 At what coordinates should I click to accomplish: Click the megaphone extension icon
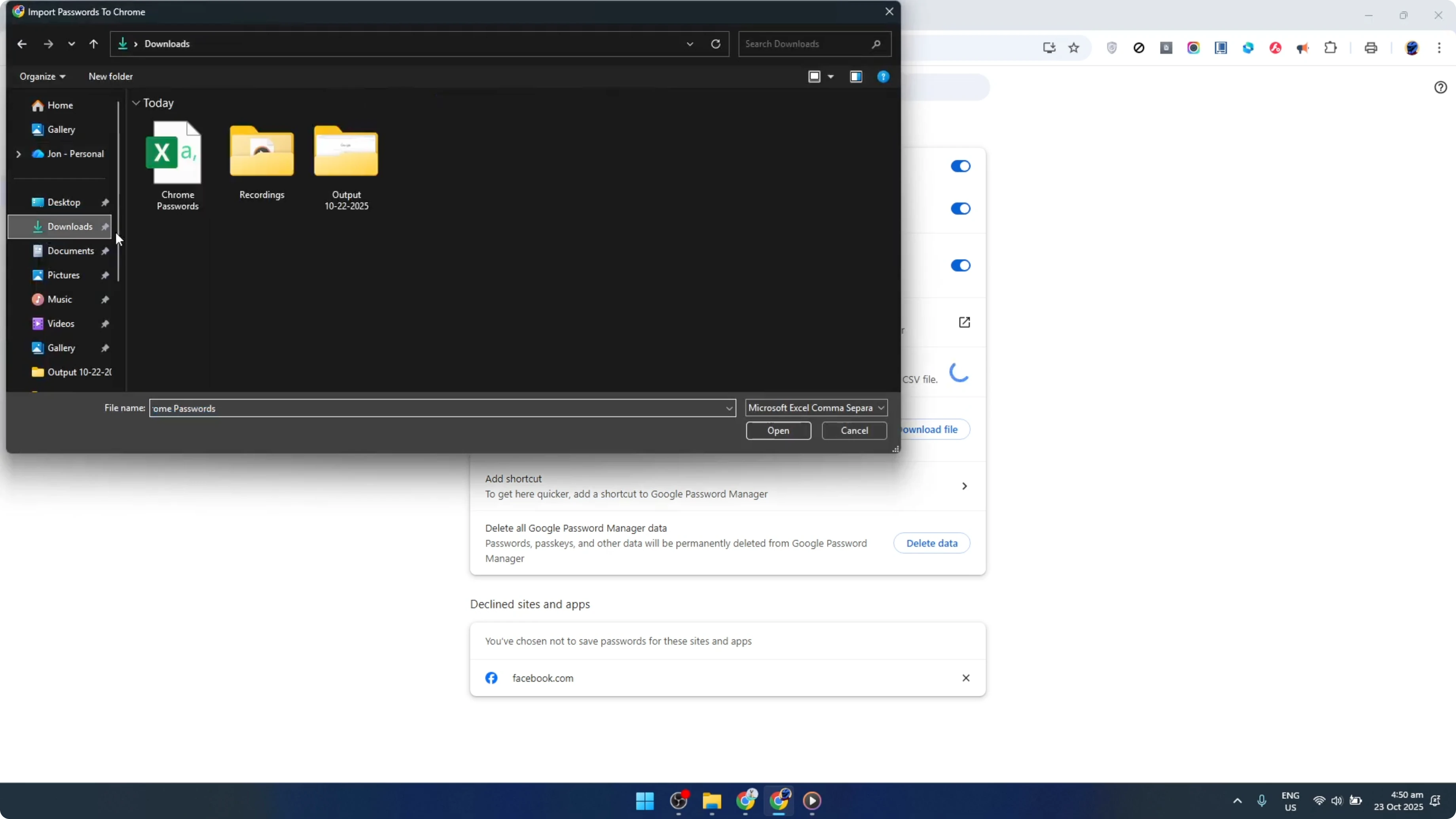(x=1303, y=47)
